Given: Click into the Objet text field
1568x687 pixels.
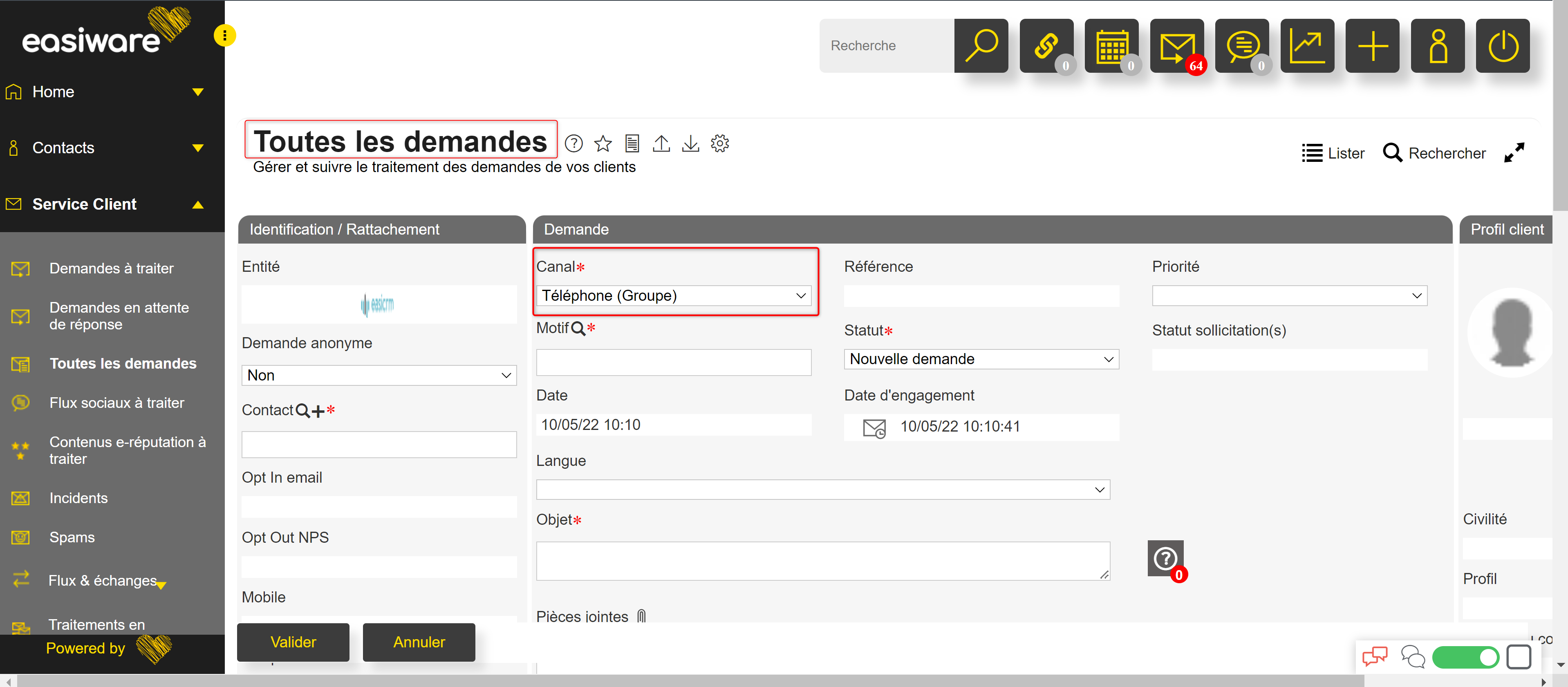Looking at the screenshot, I should pos(822,560).
